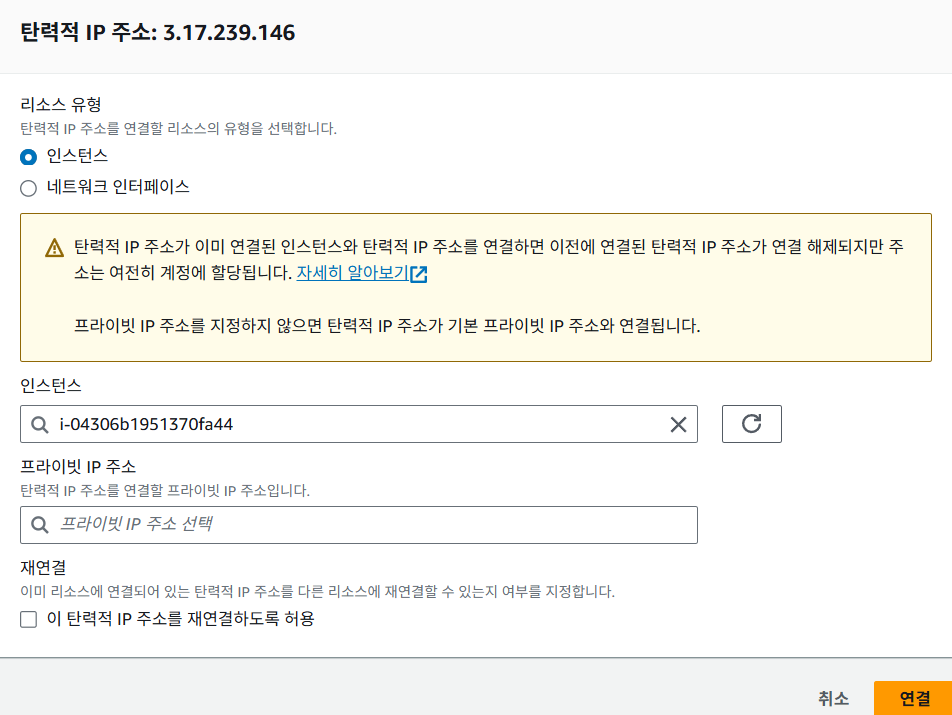Screen dimensions: 952x715
Task: Clear the instance ID with the X icon
Action: coord(678,424)
